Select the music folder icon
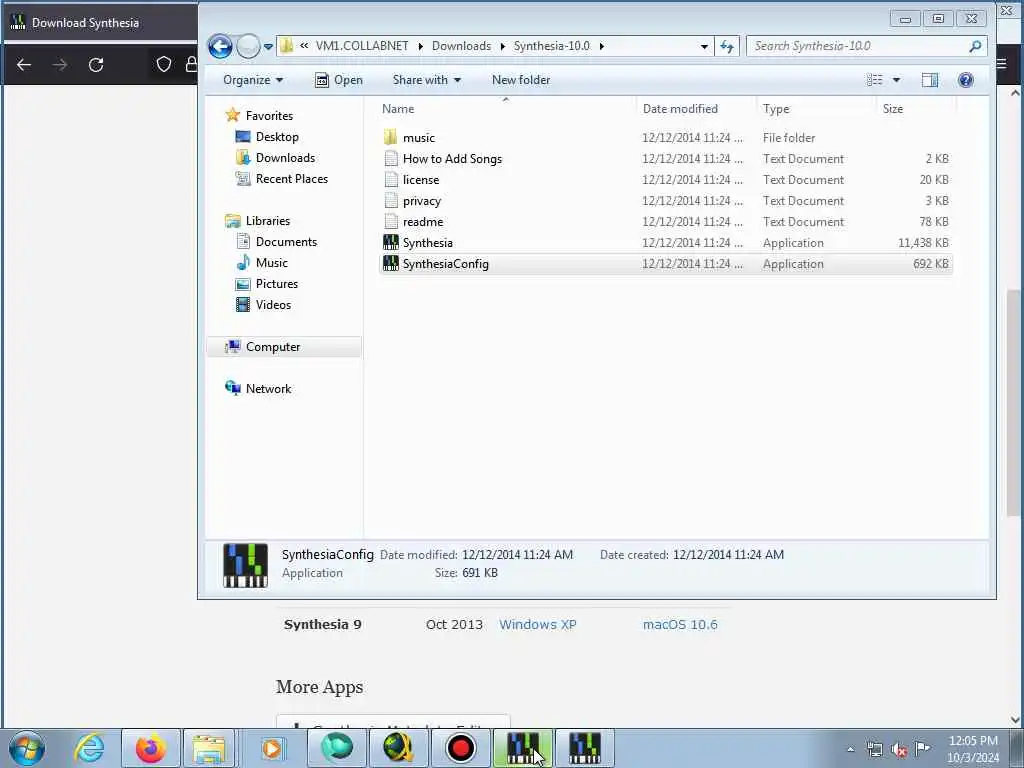1024x768 pixels. pos(391,137)
